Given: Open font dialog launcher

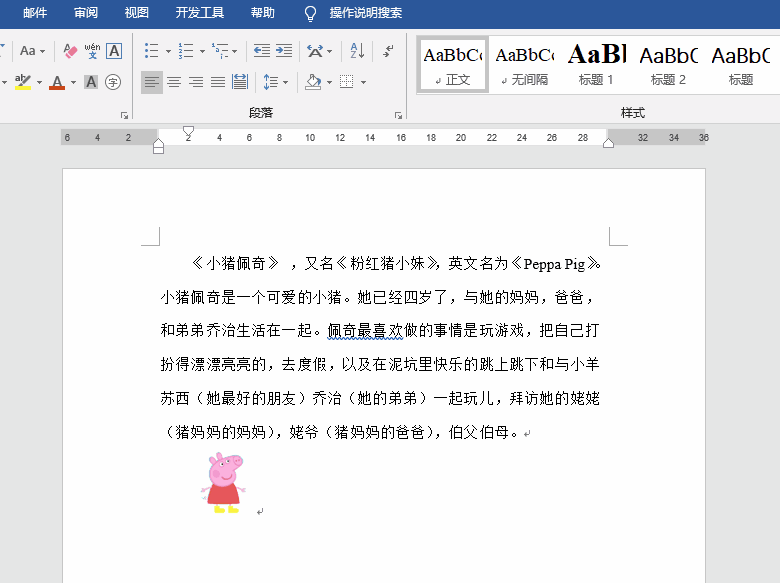Looking at the screenshot, I should pyautogui.click(x=124, y=115).
